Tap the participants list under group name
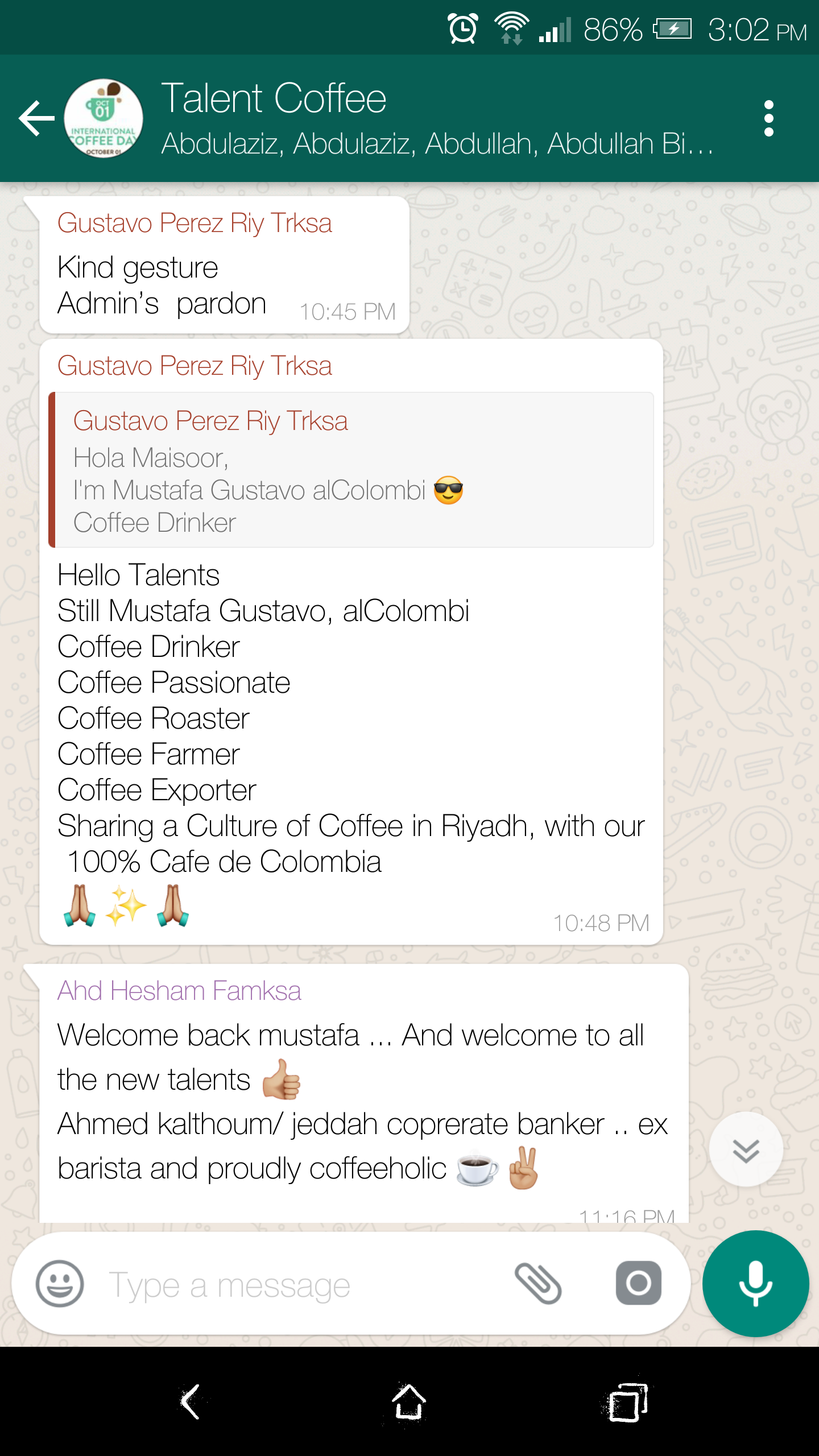The width and height of the screenshot is (819, 1456). pos(437,143)
